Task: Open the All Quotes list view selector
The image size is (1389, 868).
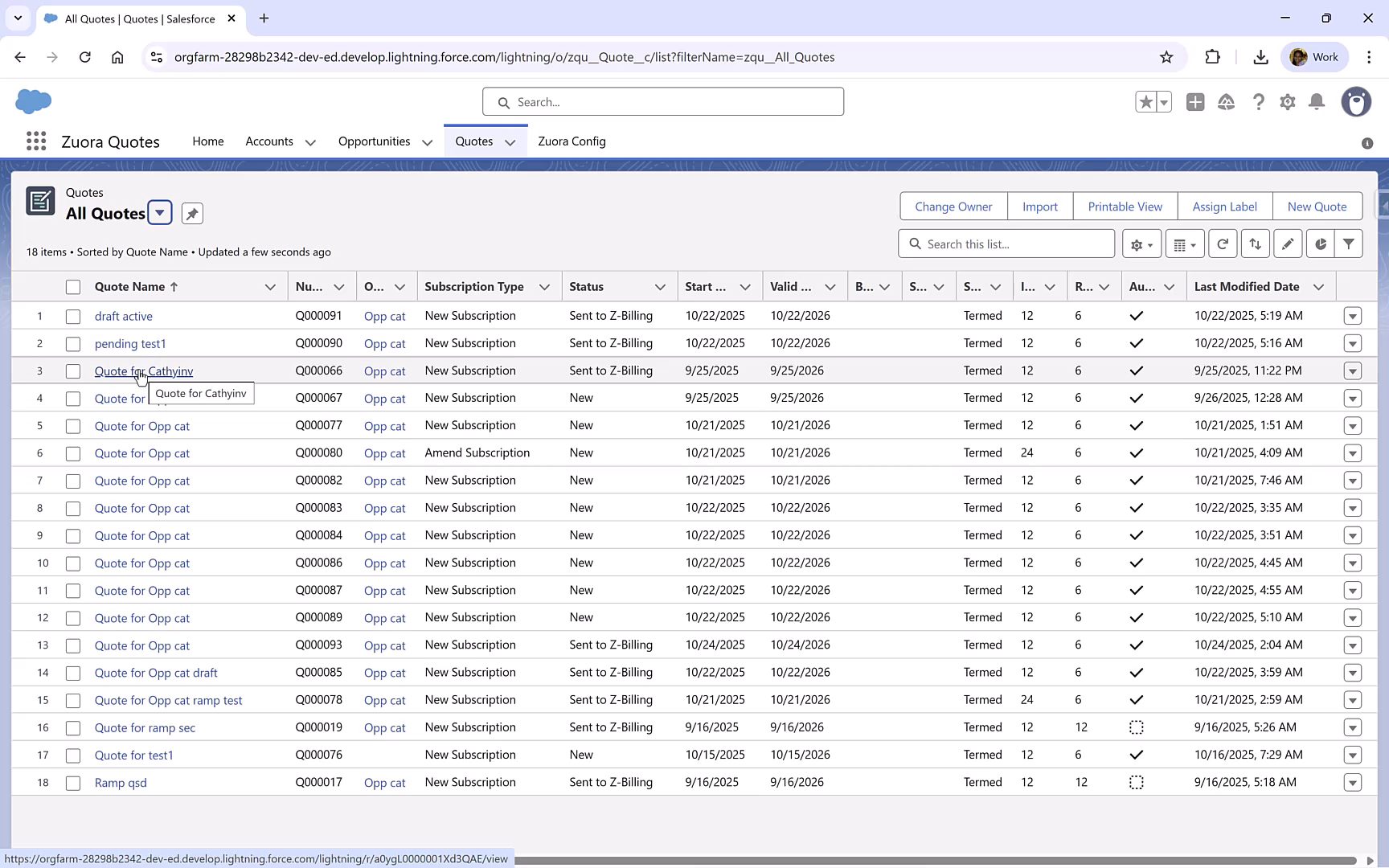Action: pyautogui.click(x=159, y=213)
